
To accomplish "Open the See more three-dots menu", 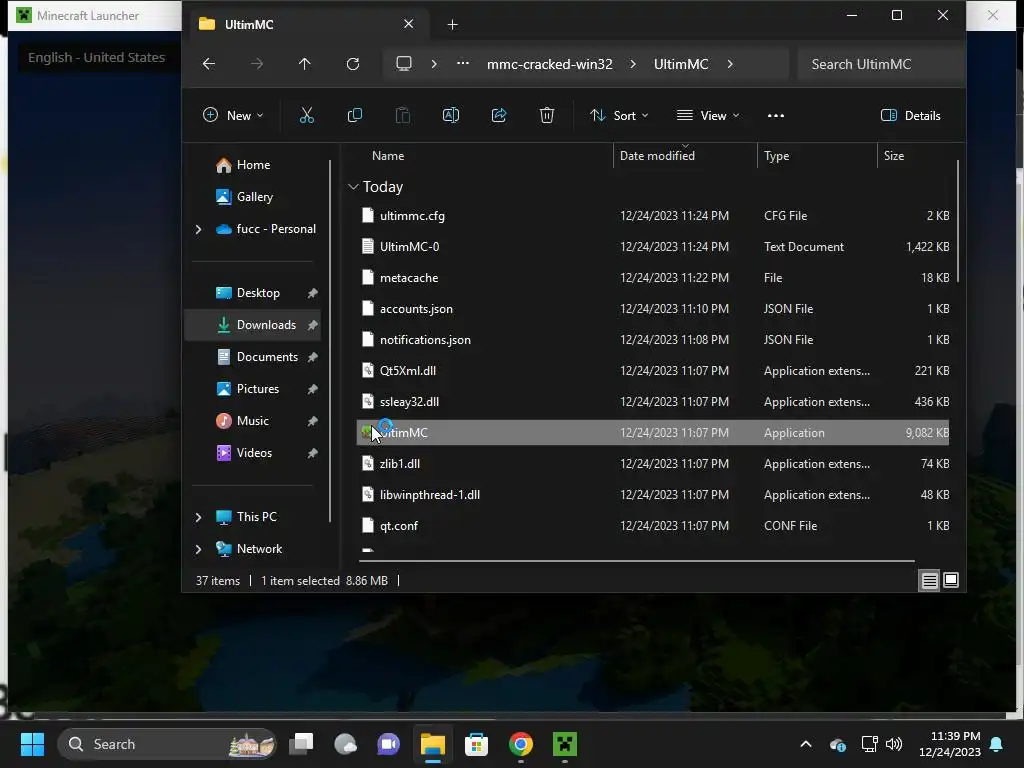I will click(x=776, y=116).
